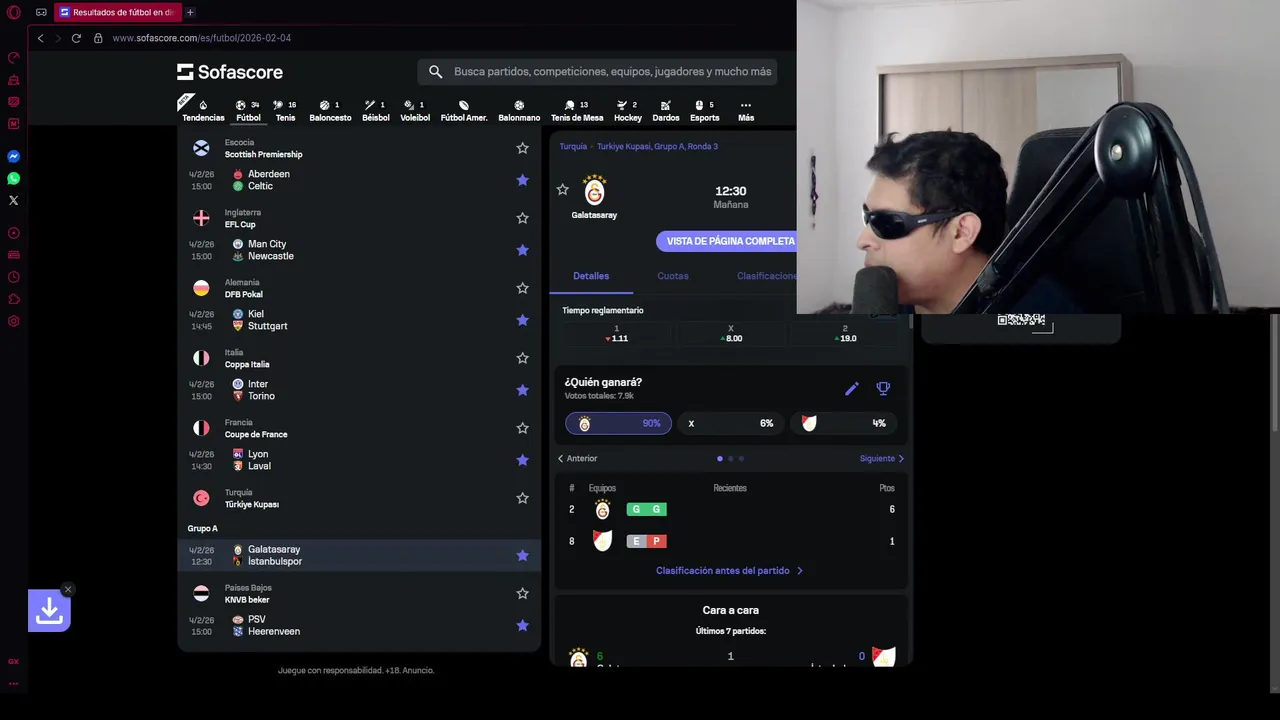Click the Scotland flag league icon
This screenshot has height=720, width=1280.
point(201,148)
